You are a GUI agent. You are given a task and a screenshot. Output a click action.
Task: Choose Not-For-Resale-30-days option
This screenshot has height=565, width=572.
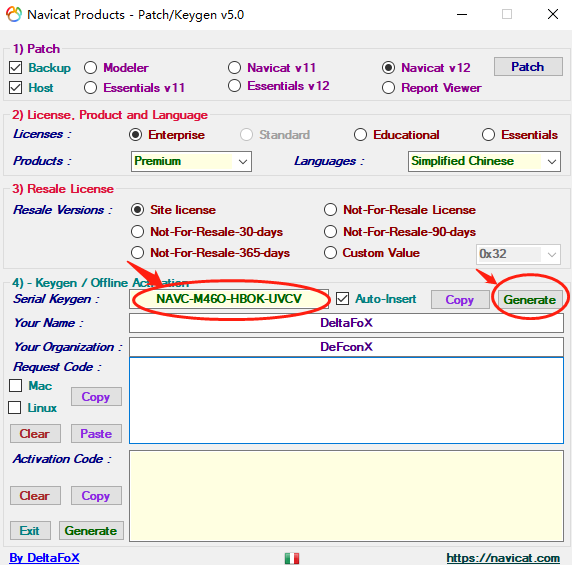(x=138, y=232)
